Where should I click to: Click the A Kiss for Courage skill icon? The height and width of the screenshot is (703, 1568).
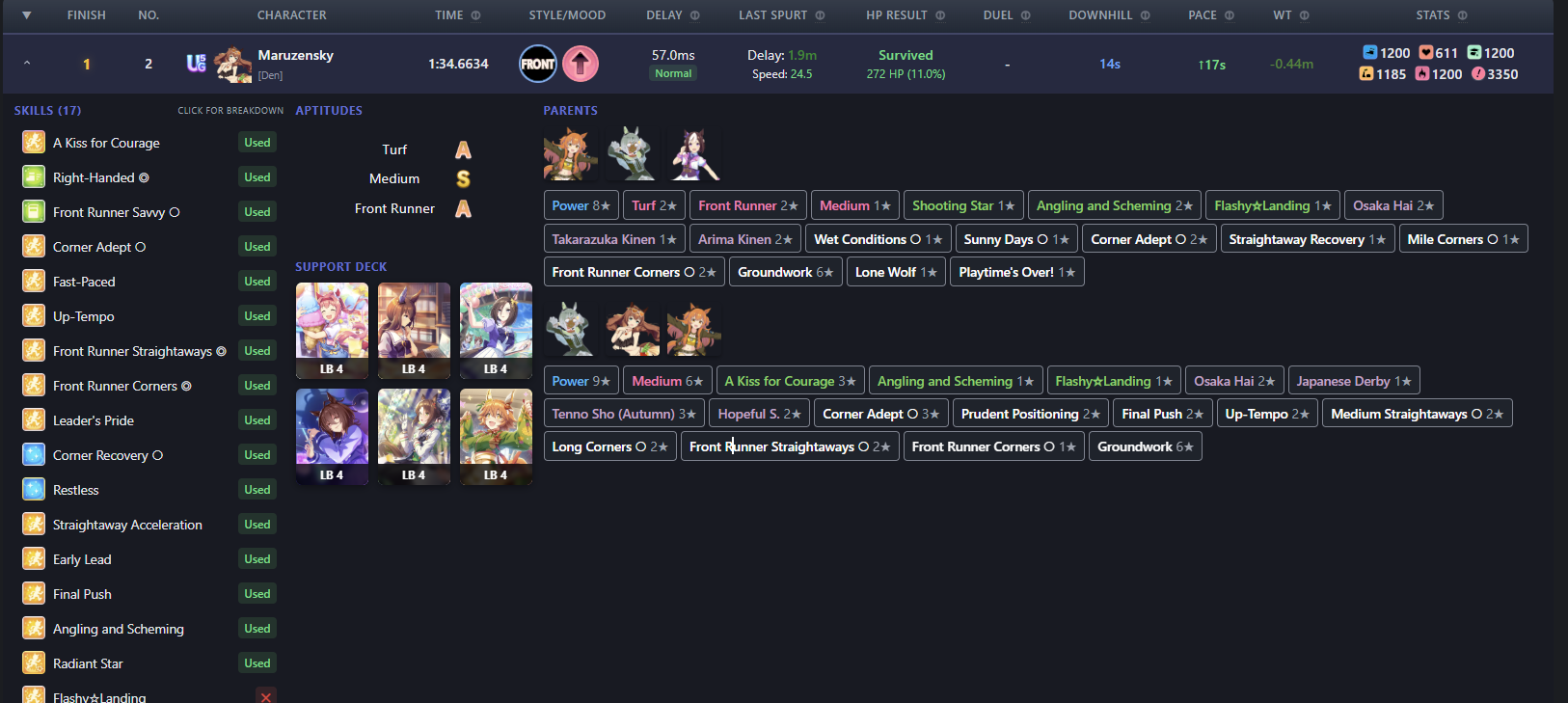[34, 143]
